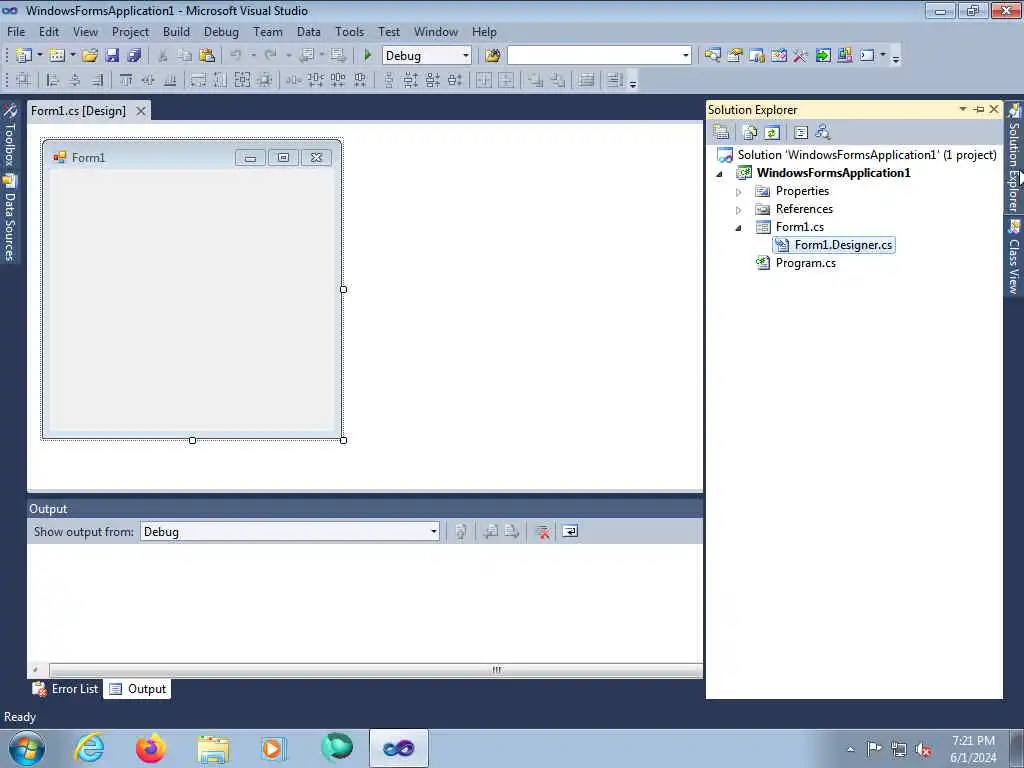
Task: Open the Build menu
Action: coord(176,31)
